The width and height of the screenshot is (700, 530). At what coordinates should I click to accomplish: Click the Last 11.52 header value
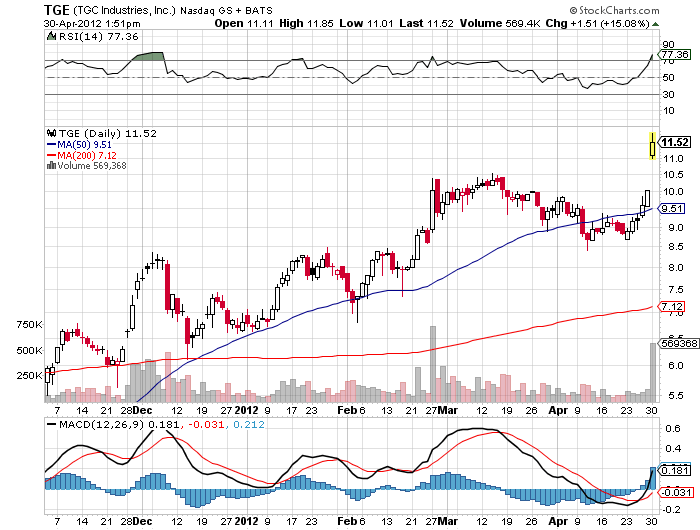(426, 23)
